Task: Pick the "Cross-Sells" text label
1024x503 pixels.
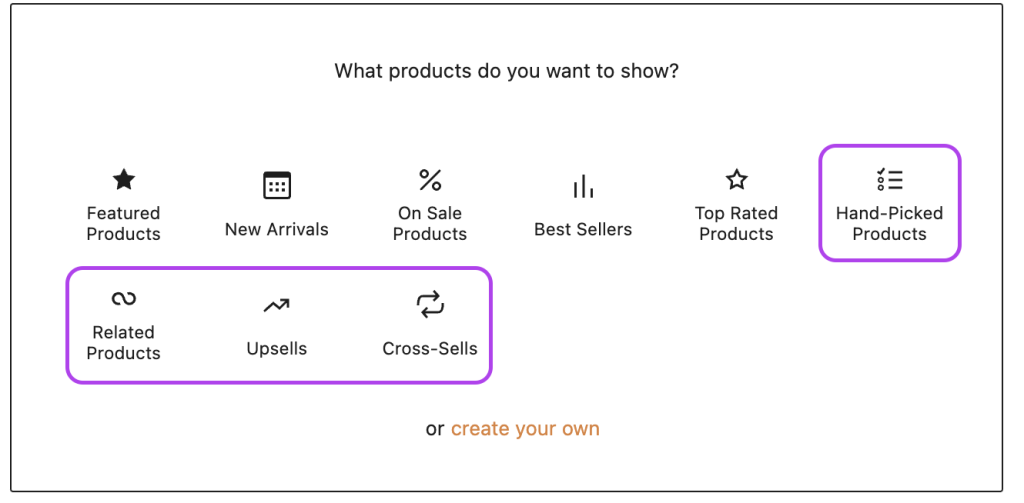Action: pos(430,349)
